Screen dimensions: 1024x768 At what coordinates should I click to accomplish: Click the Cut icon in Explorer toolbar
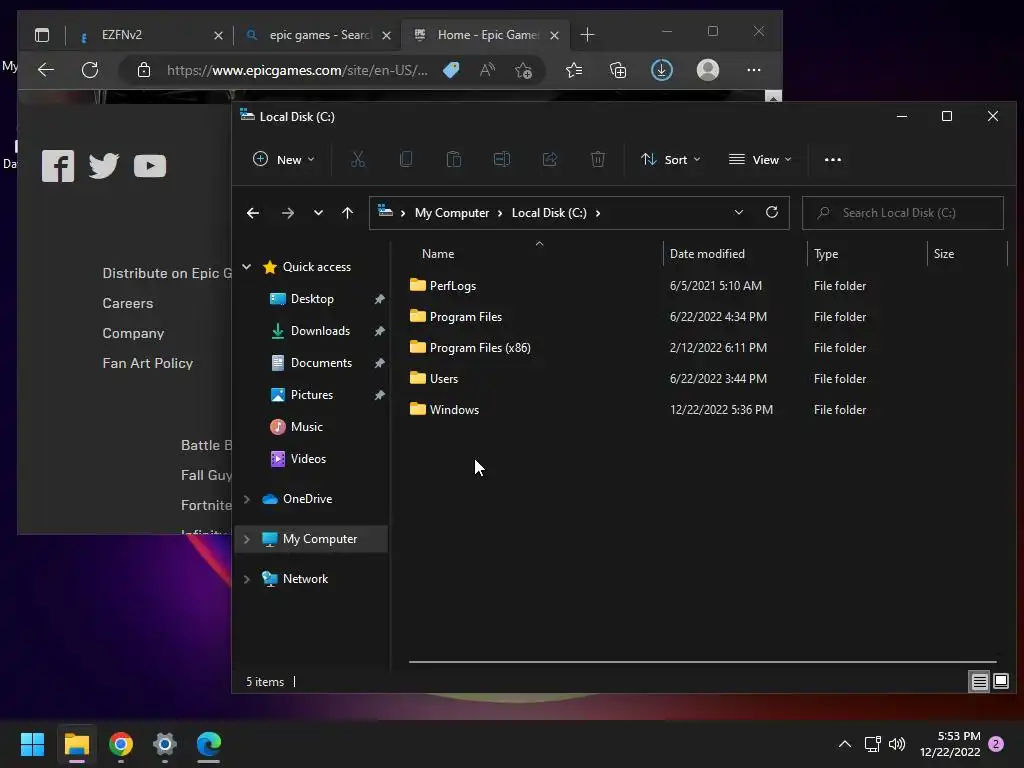pos(358,159)
